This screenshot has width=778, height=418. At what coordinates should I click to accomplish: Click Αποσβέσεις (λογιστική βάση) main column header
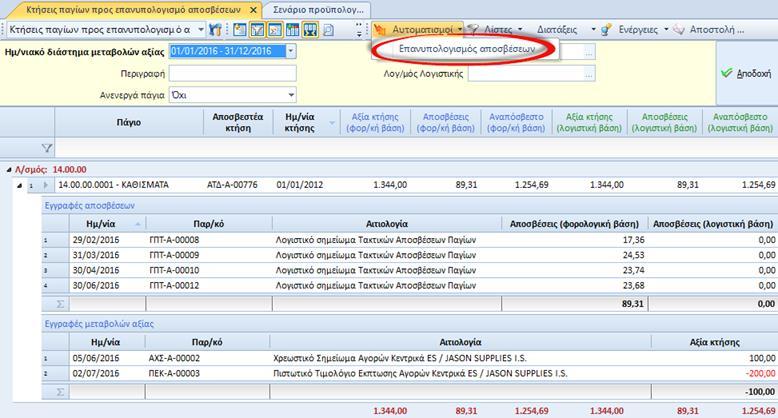[664, 122]
